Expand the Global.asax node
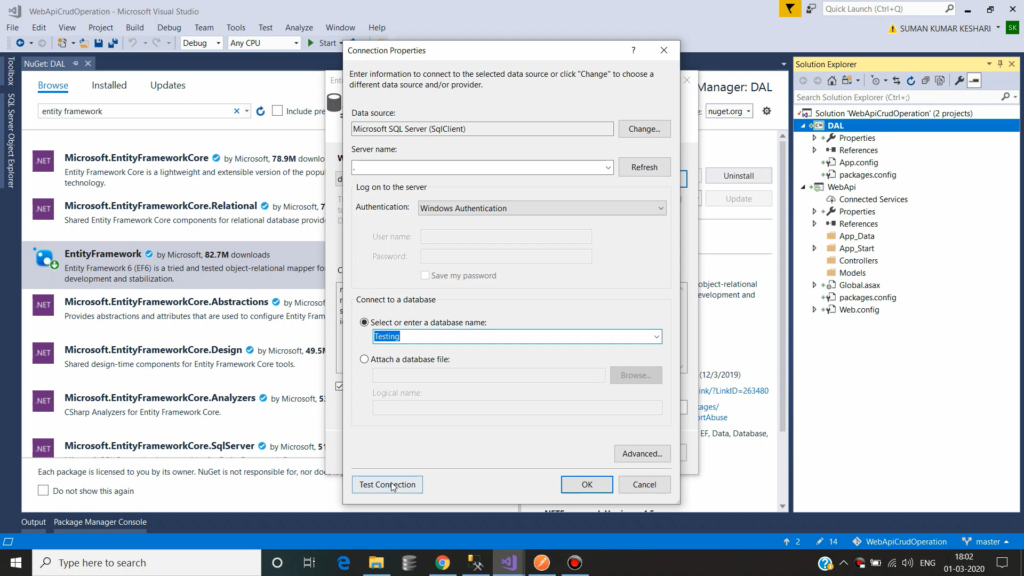 tap(814, 285)
